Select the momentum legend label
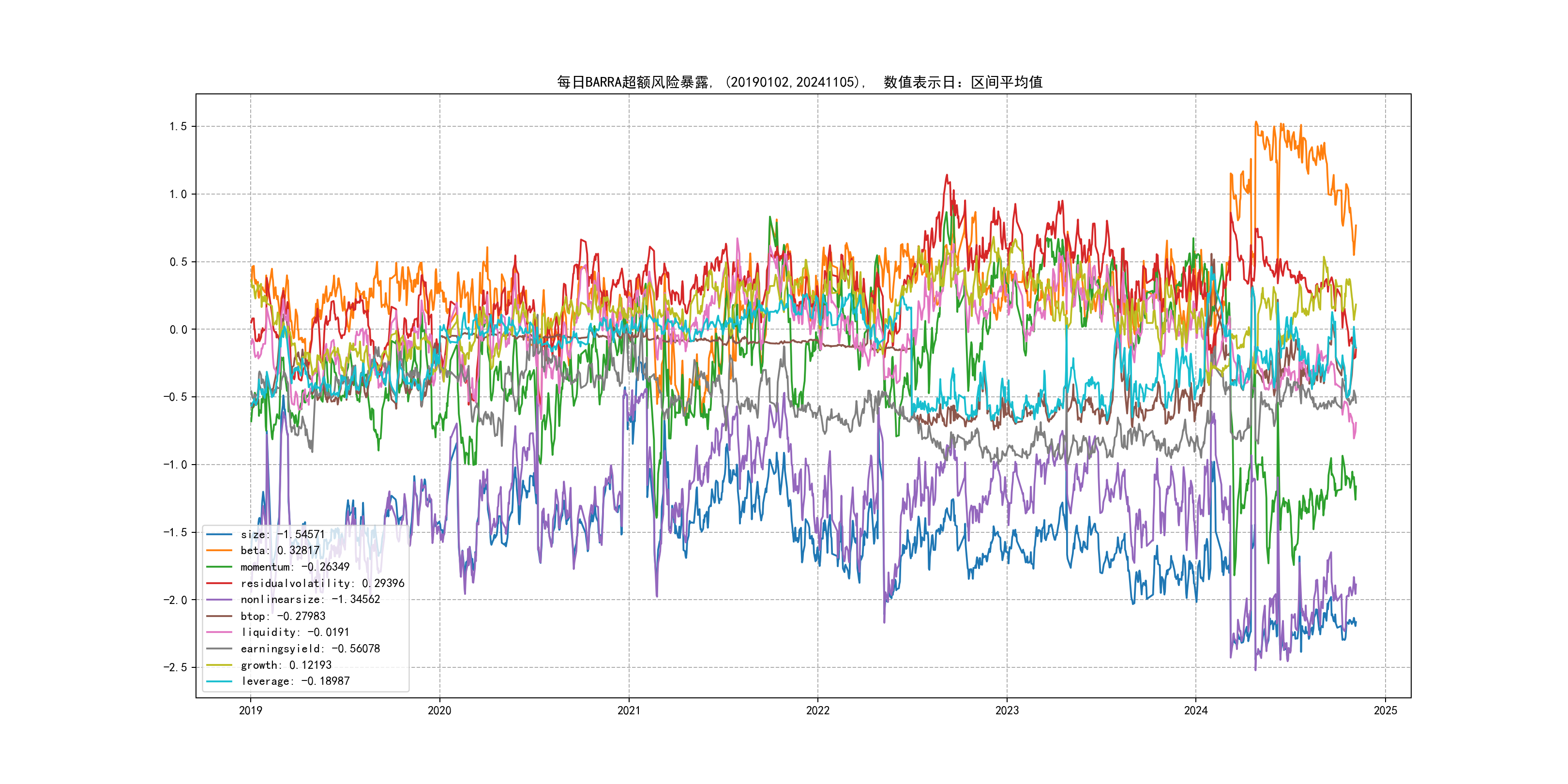This screenshot has height=784, width=1568. (x=295, y=567)
